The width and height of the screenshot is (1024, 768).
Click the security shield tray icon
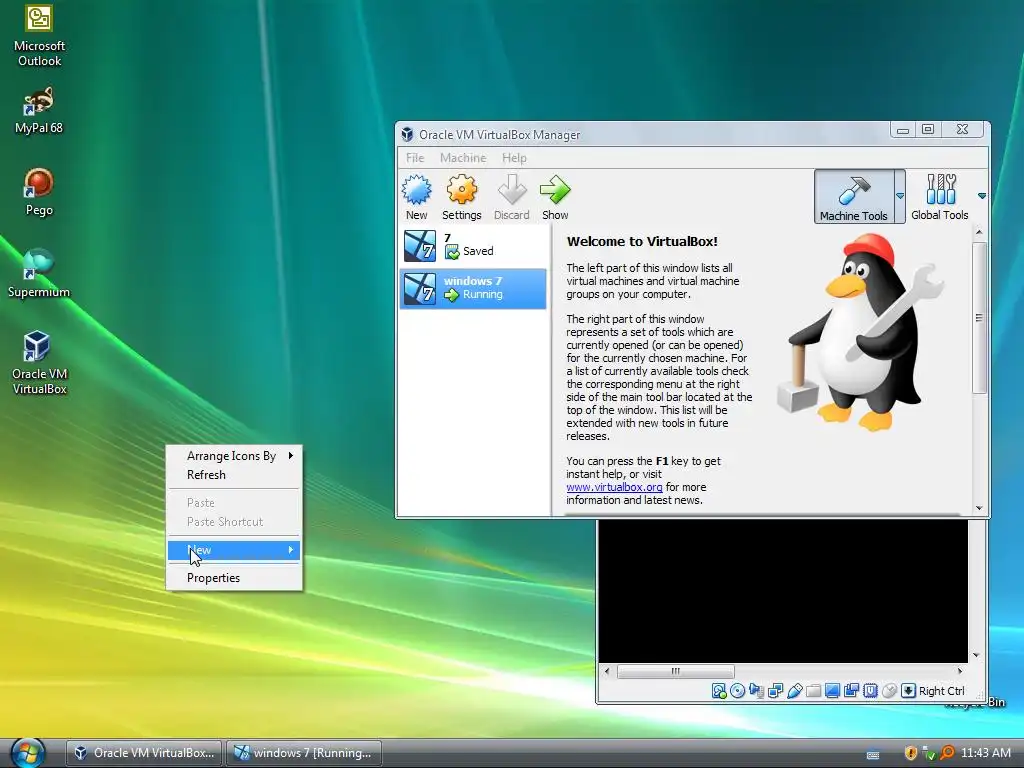[910, 753]
